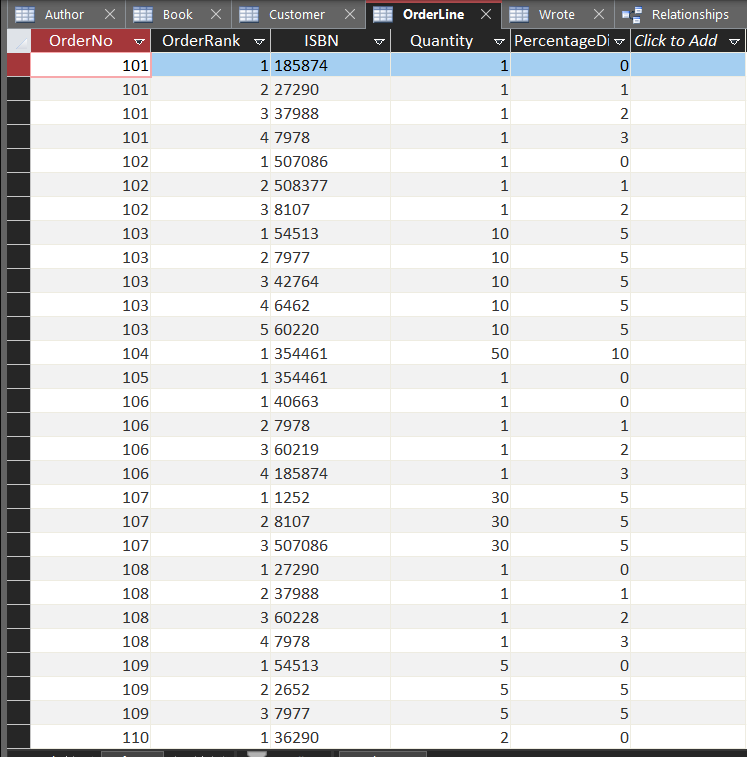This screenshot has height=757, width=747.
Task: Click ISBN cell 40663
Action: point(331,401)
